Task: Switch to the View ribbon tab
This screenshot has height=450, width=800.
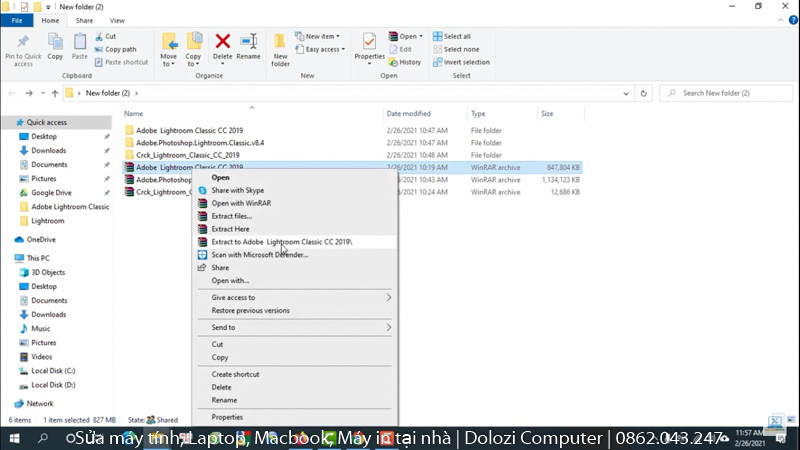Action: pos(118,20)
